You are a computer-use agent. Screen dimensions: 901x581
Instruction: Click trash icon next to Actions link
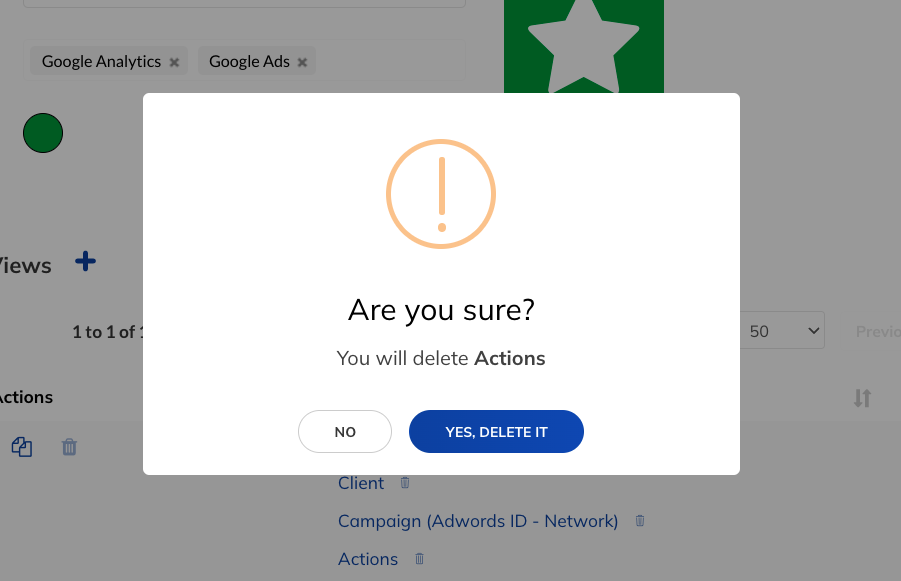[419, 559]
